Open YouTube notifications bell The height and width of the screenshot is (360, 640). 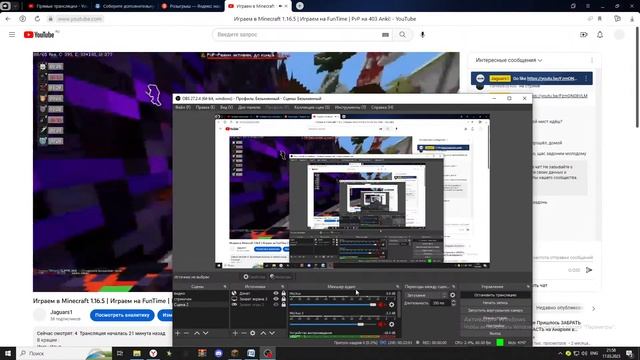[600, 35]
